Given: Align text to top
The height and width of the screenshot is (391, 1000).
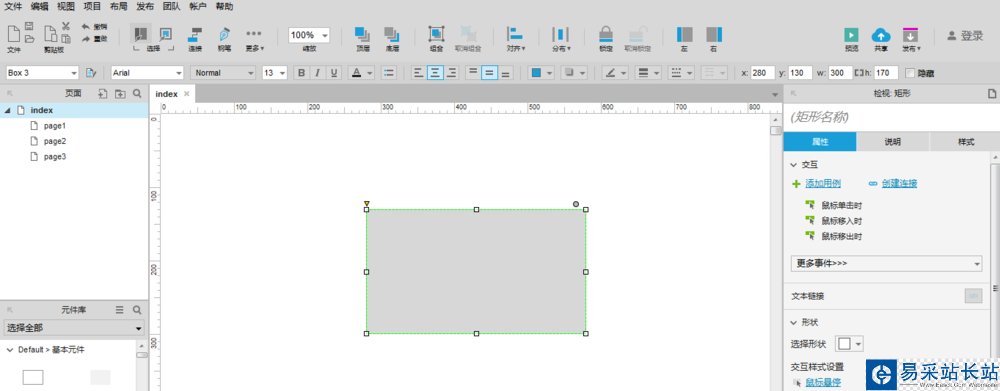Looking at the screenshot, I should (473, 73).
